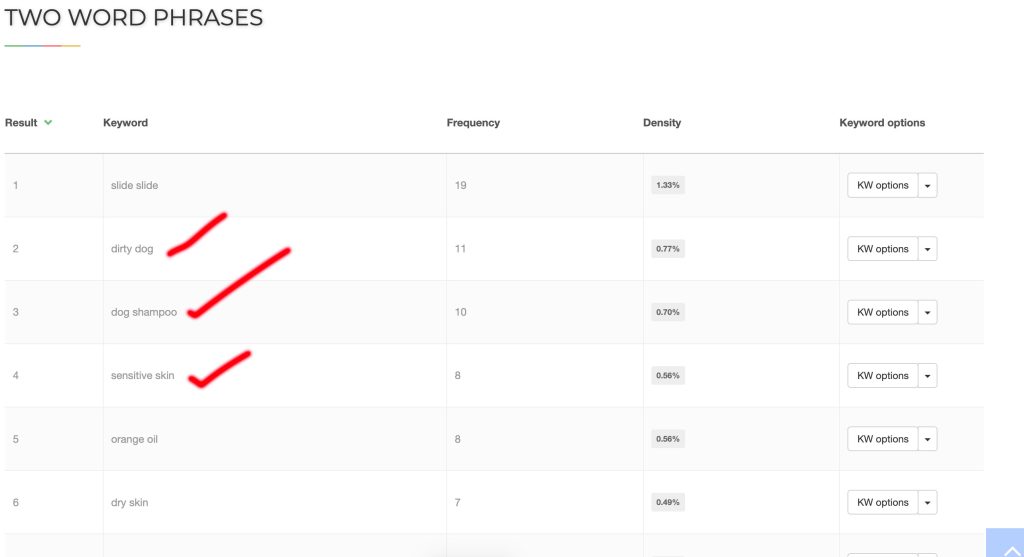This screenshot has width=1024, height=557.
Task: Click the Frequency column header
Action: click(x=473, y=123)
